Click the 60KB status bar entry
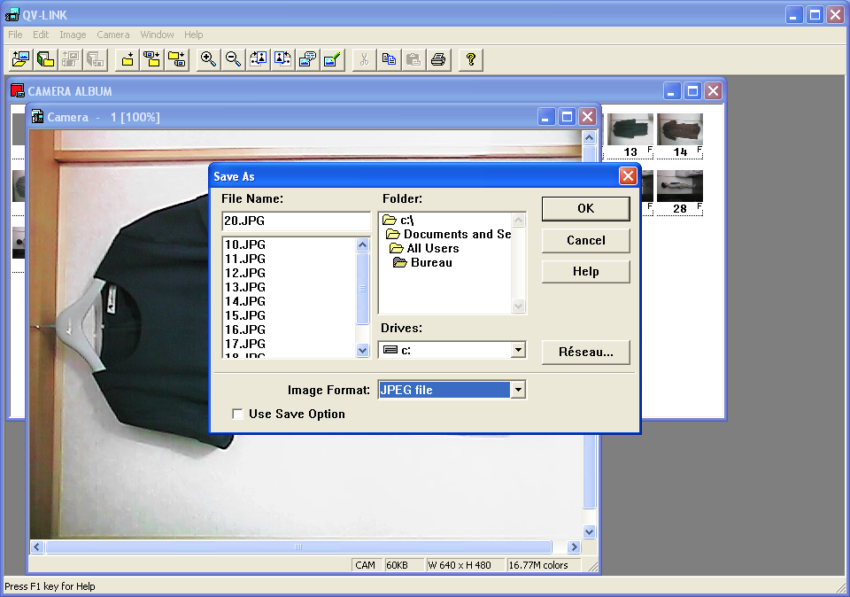The width and height of the screenshot is (850, 597). [x=397, y=565]
